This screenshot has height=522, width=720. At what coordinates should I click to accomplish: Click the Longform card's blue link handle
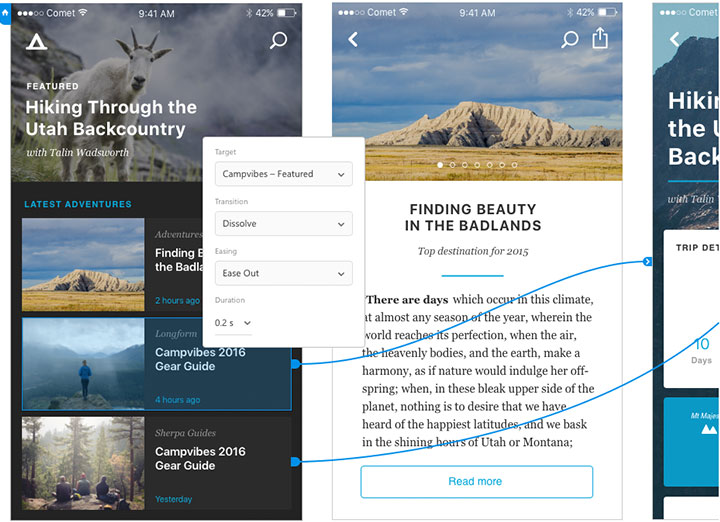point(295,364)
